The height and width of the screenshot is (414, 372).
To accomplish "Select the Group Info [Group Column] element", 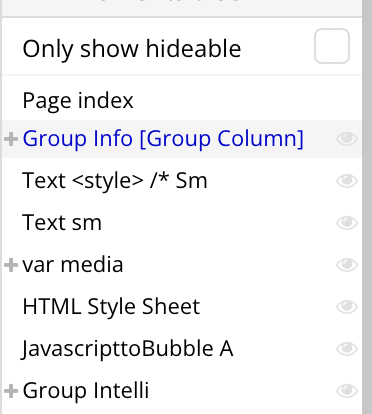I will 163,139.
